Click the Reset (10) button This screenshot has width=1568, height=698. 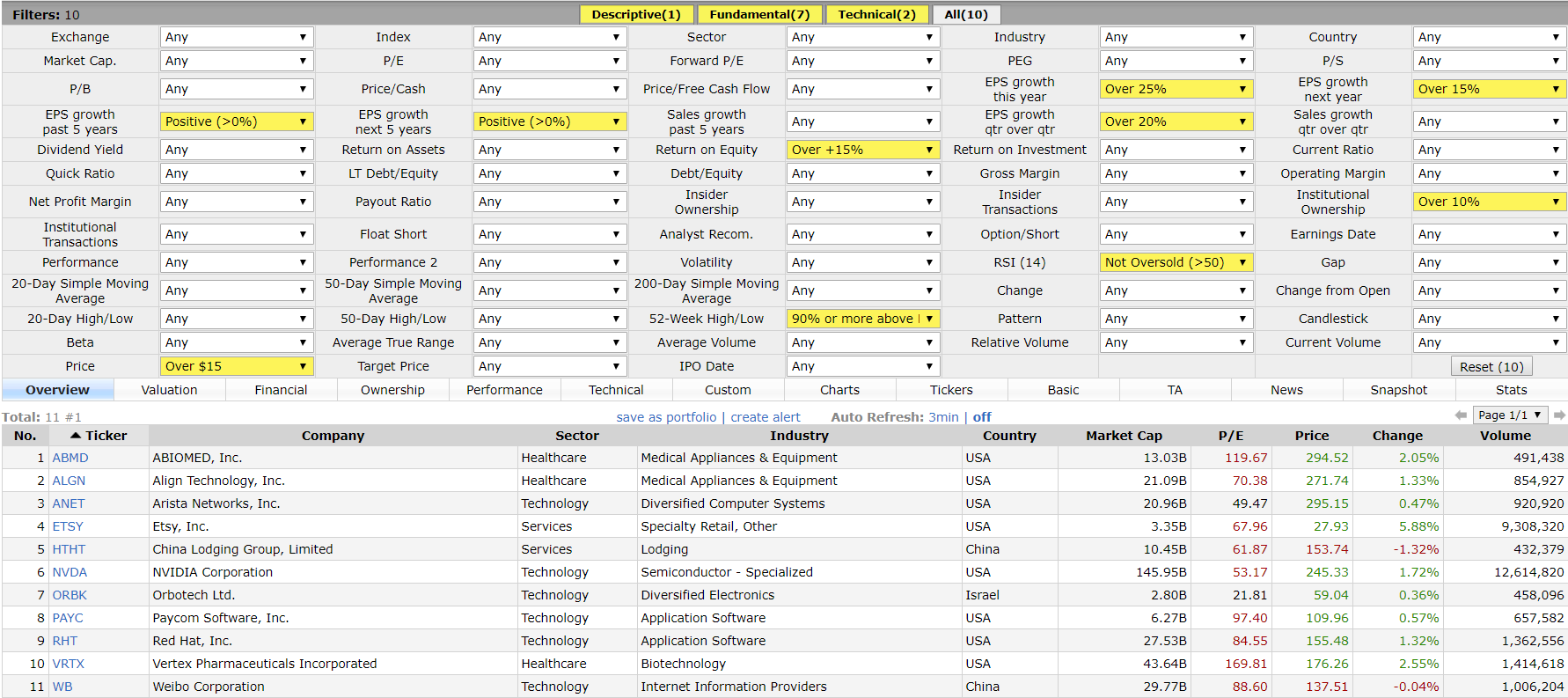[1491, 367]
